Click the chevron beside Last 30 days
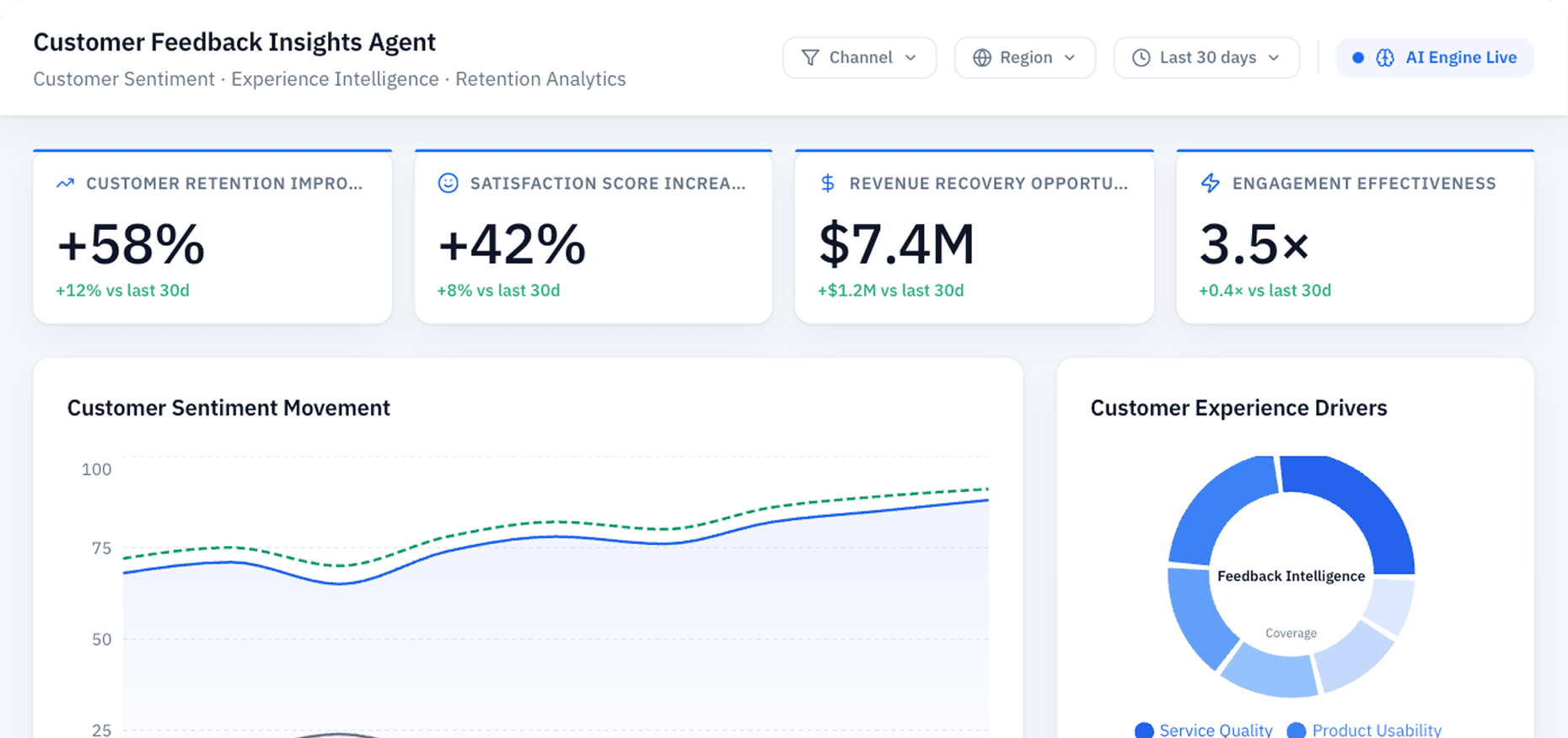 (x=1274, y=57)
